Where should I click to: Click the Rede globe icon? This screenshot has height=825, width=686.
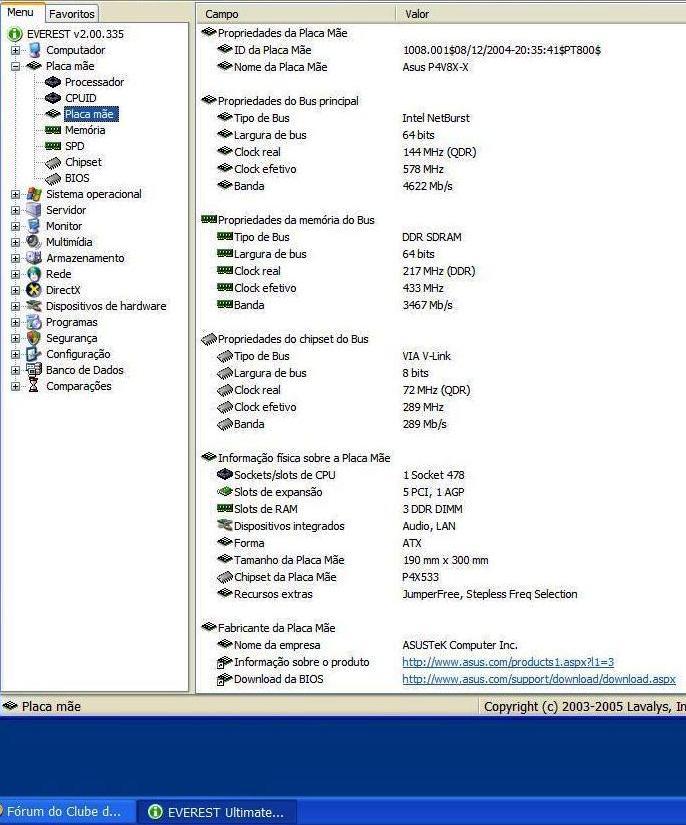coord(34,274)
